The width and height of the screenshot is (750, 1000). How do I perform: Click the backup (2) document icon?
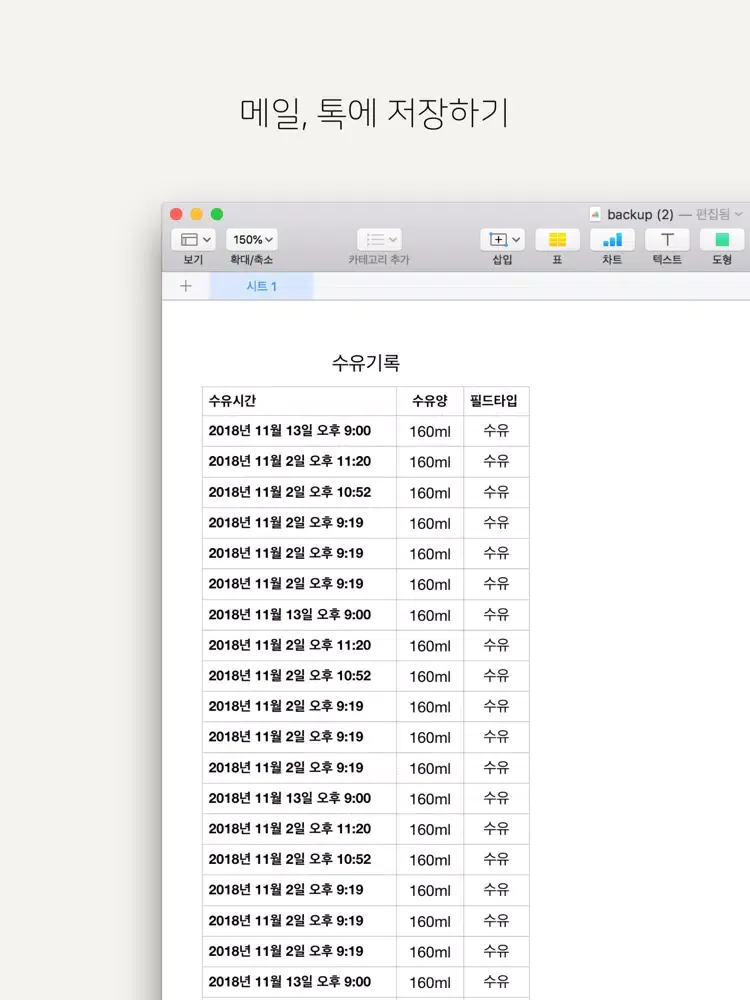[x=595, y=214]
